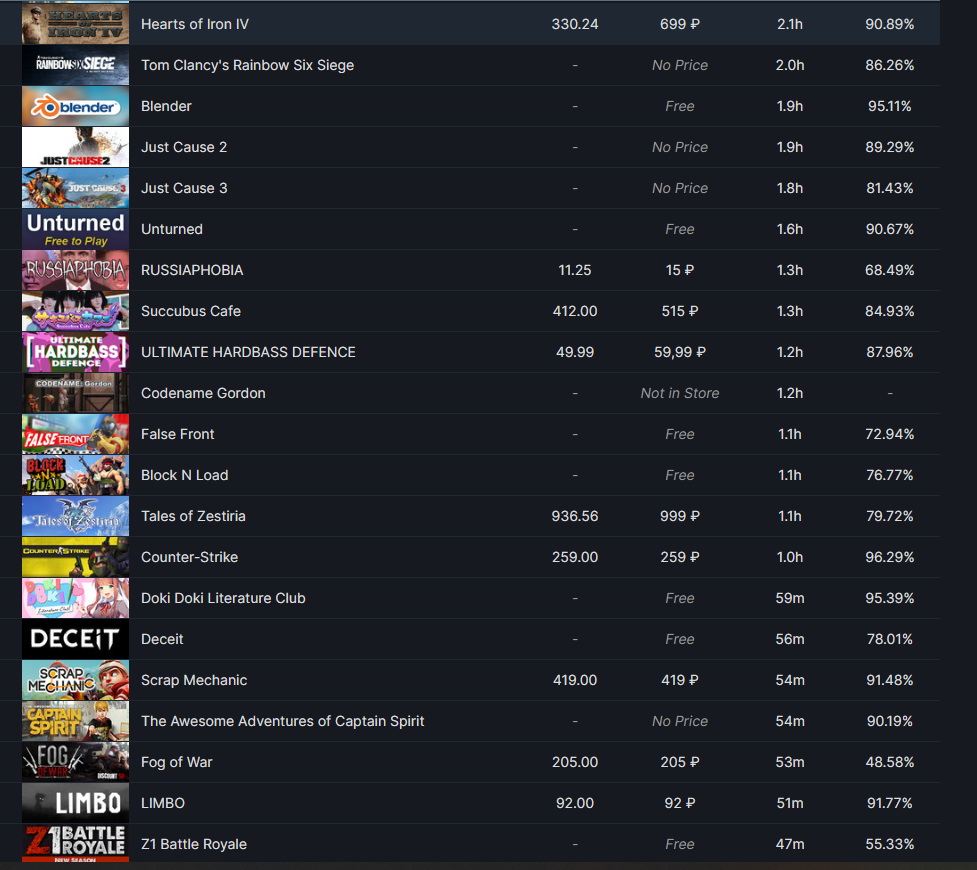Image resolution: width=977 pixels, height=870 pixels.
Task: Click the Block N Load title
Action: tap(184, 476)
